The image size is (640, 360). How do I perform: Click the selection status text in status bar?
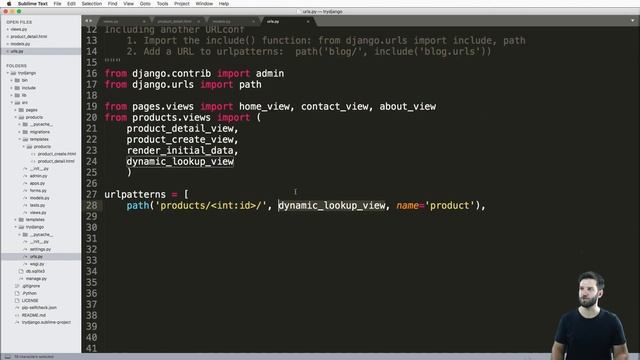click(34, 357)
